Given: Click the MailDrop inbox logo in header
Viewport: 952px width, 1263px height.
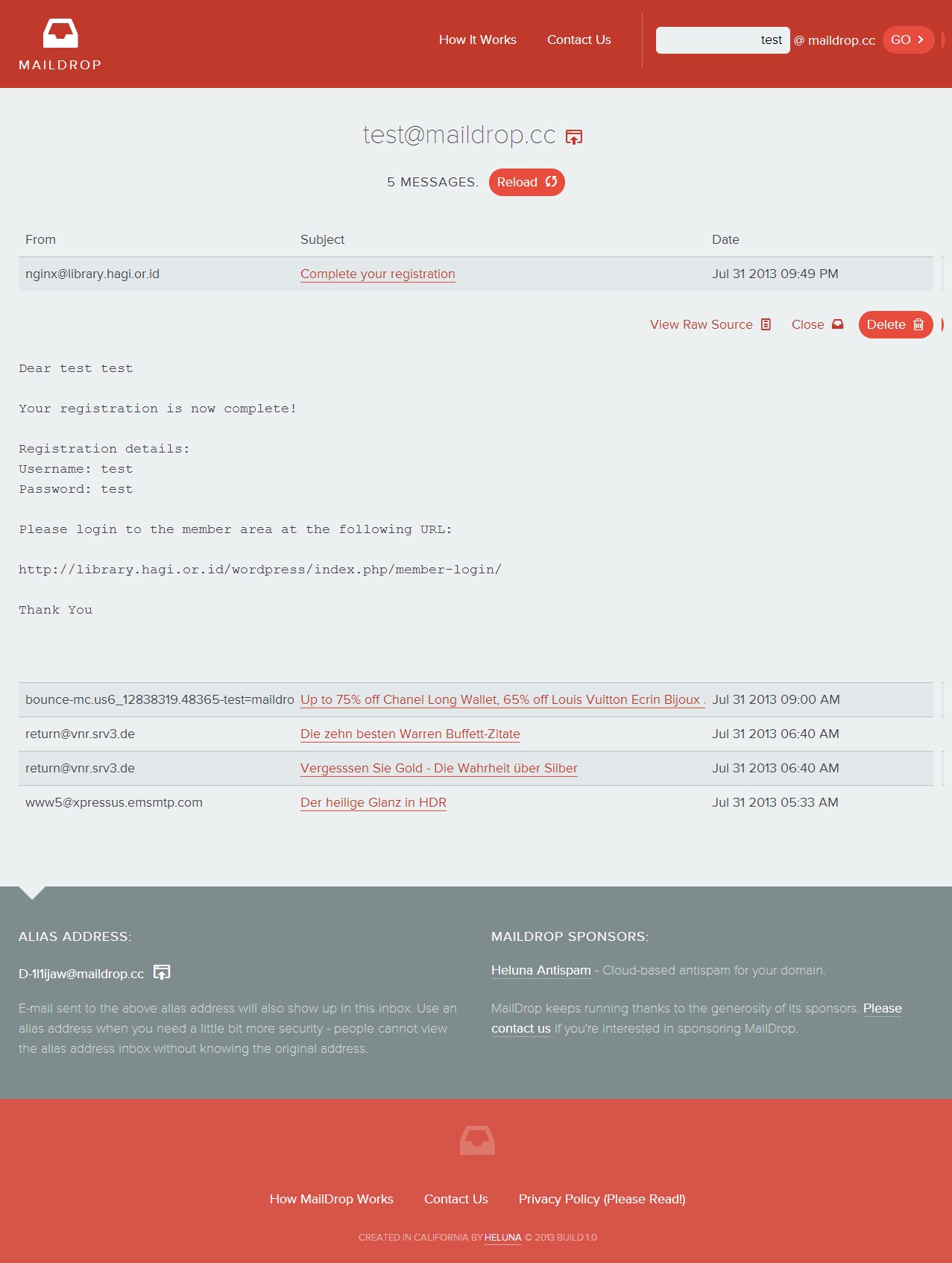Looking at the screenshot, I should (60, 45).
